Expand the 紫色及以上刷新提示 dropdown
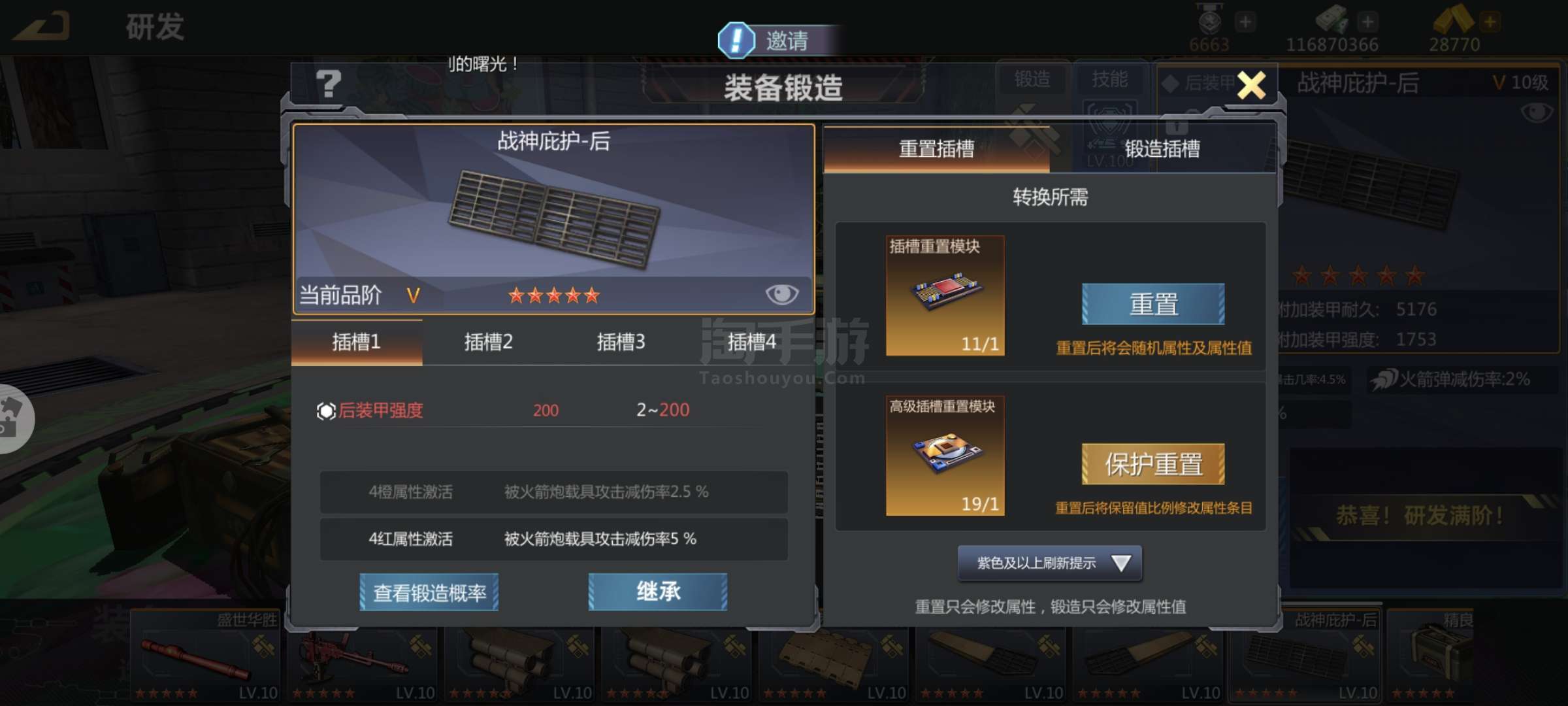This screenshot has width=1568, height=706. tap(1050, 563)
